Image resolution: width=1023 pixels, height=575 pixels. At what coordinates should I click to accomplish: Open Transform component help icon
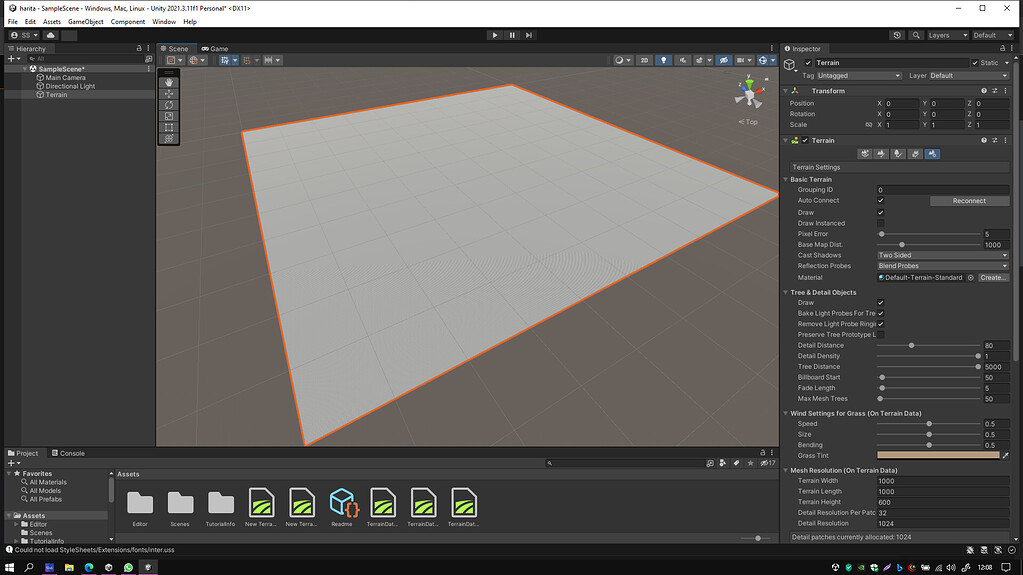[984, 91]
